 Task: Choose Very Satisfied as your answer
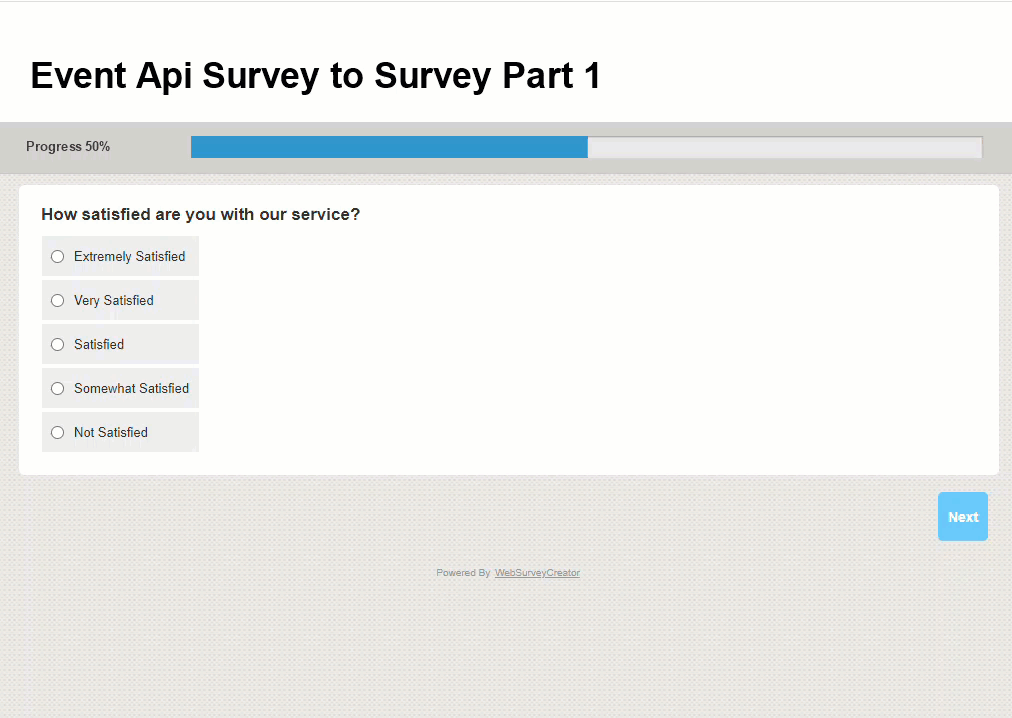[57, 300]
